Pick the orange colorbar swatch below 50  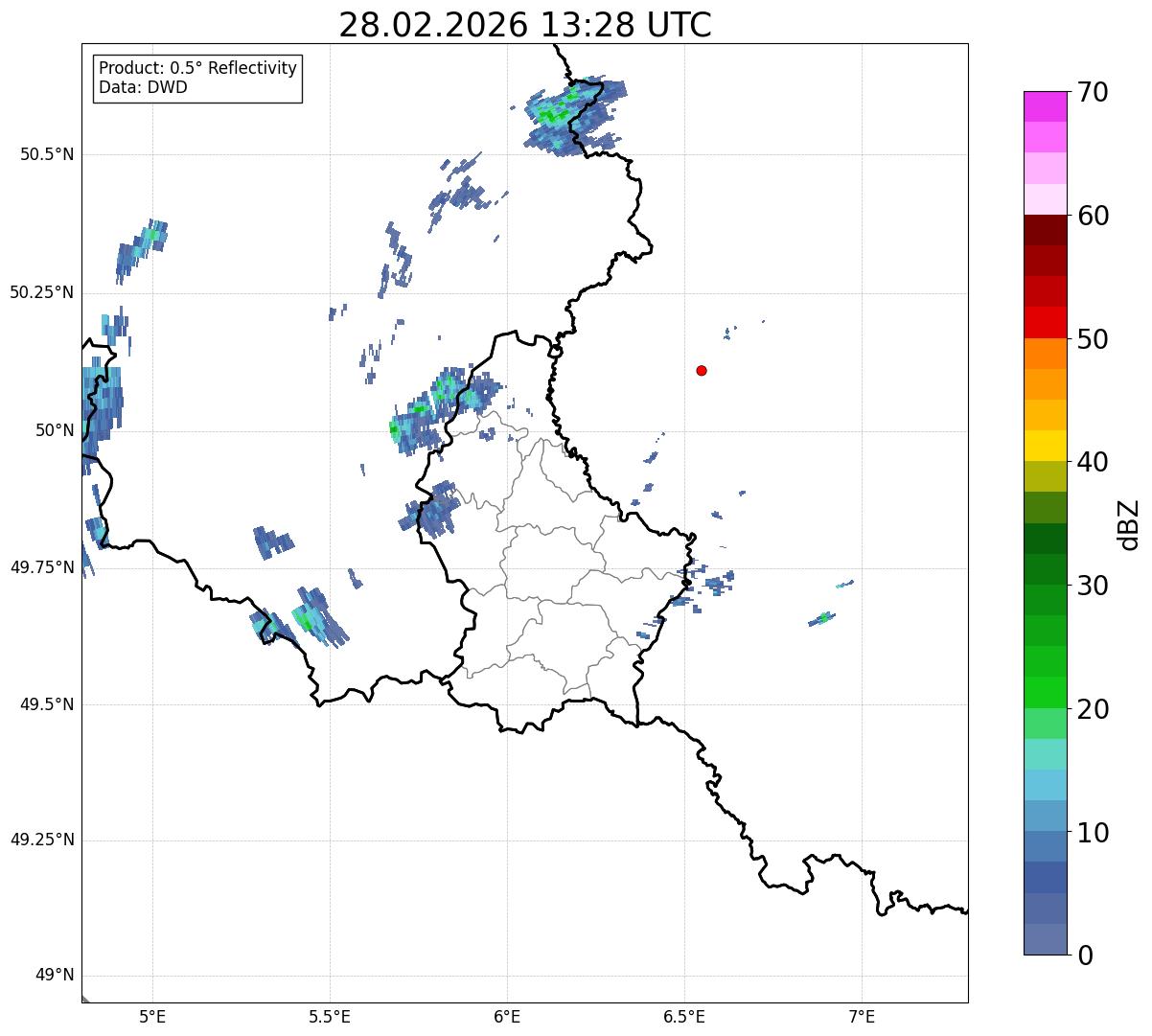1045,354
